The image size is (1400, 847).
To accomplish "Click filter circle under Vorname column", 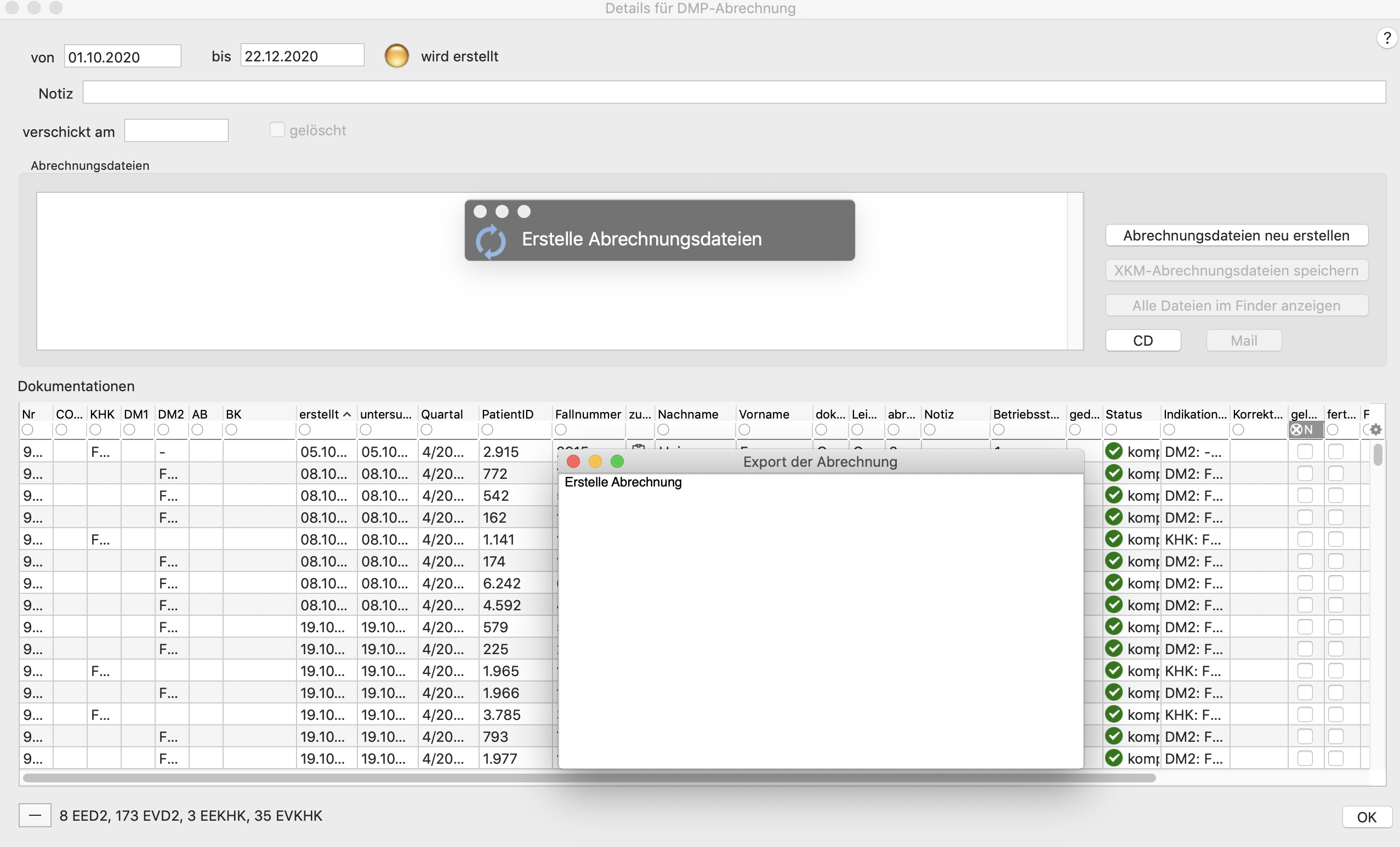I will pyautogui.click(x=745, y=430).
